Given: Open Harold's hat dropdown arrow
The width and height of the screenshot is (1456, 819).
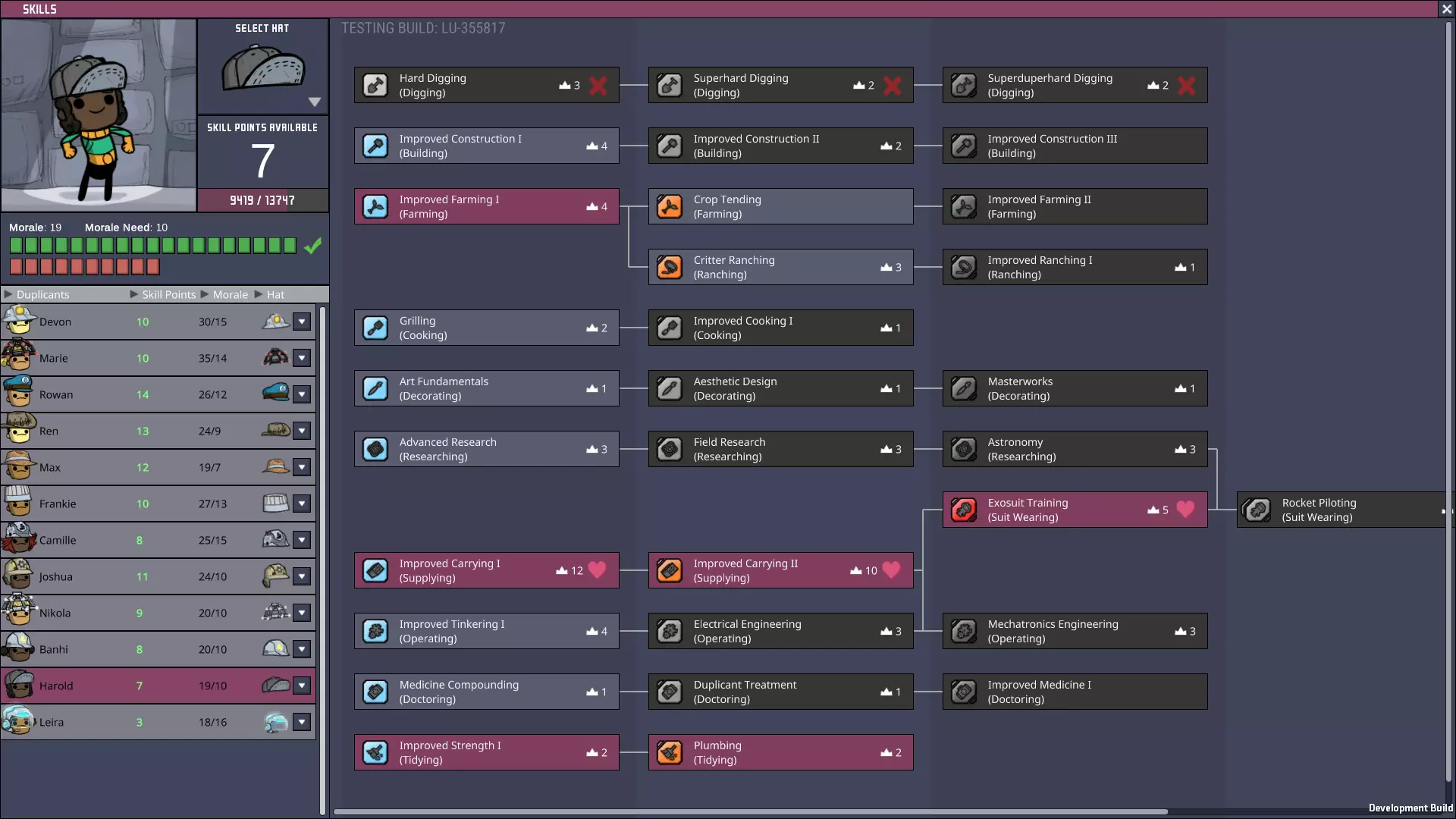Looking at the screenshot, I should tap(302, 686).
